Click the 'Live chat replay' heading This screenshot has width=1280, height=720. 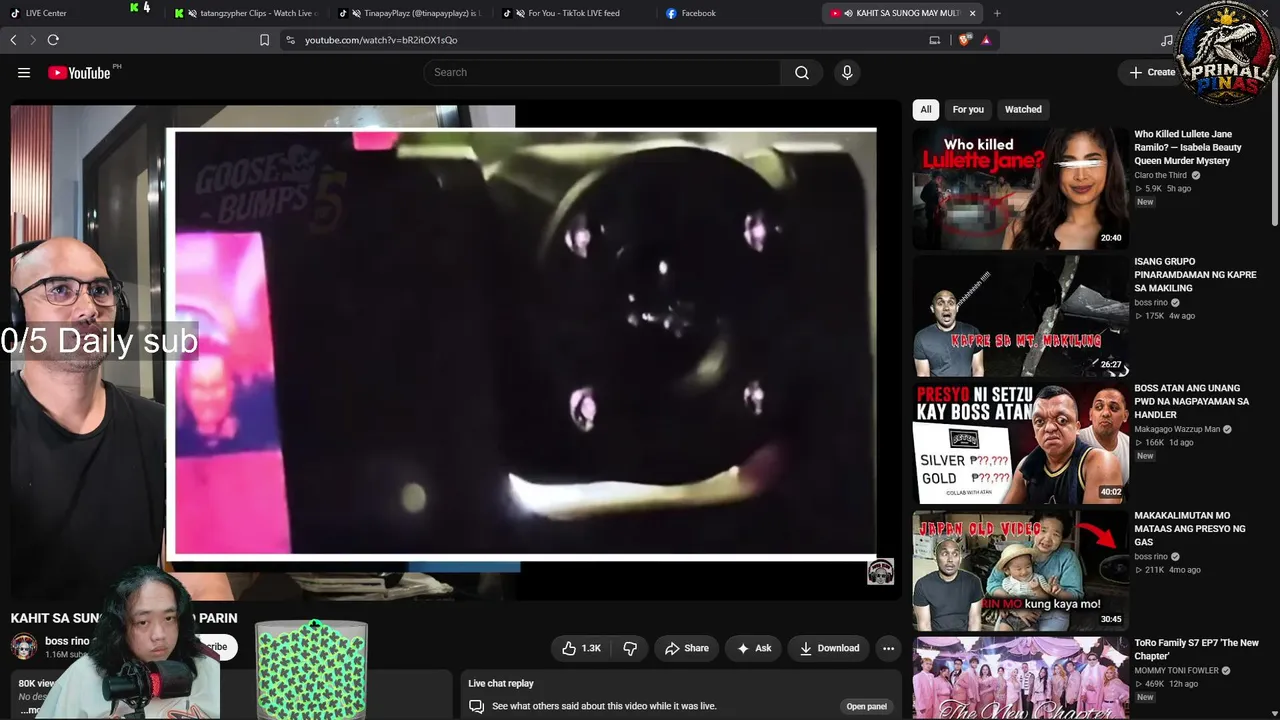pos(501,683)
